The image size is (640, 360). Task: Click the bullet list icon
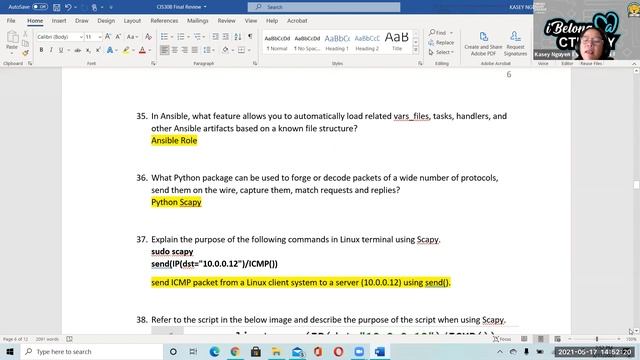coord(164,37)
